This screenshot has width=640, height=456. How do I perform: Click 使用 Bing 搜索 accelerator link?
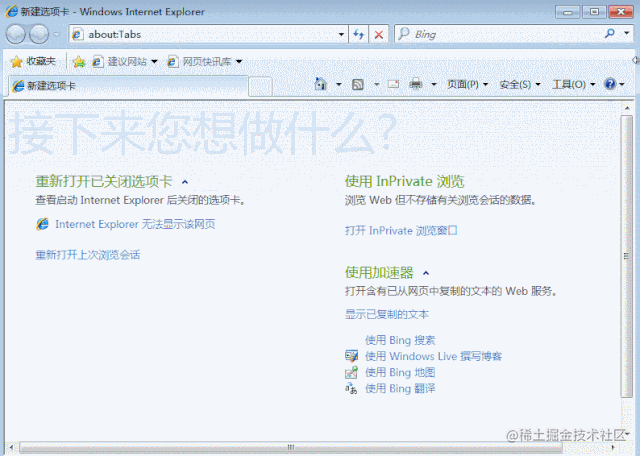click(400, 340)
